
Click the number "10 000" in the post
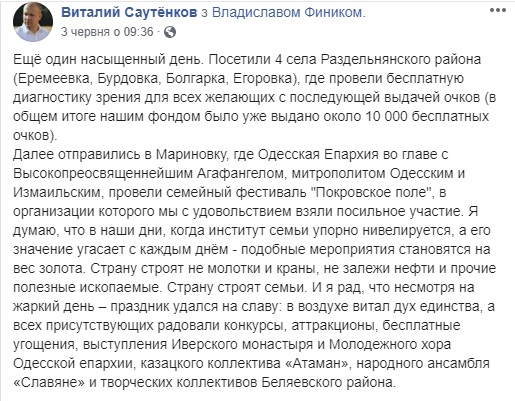tap(386, 117)
